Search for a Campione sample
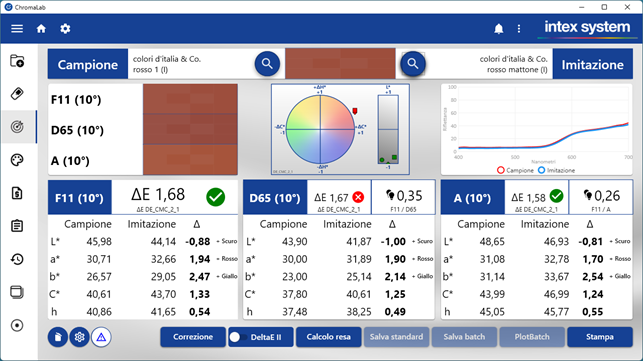This screenshot has height=361, width=643. pos(267,64)
